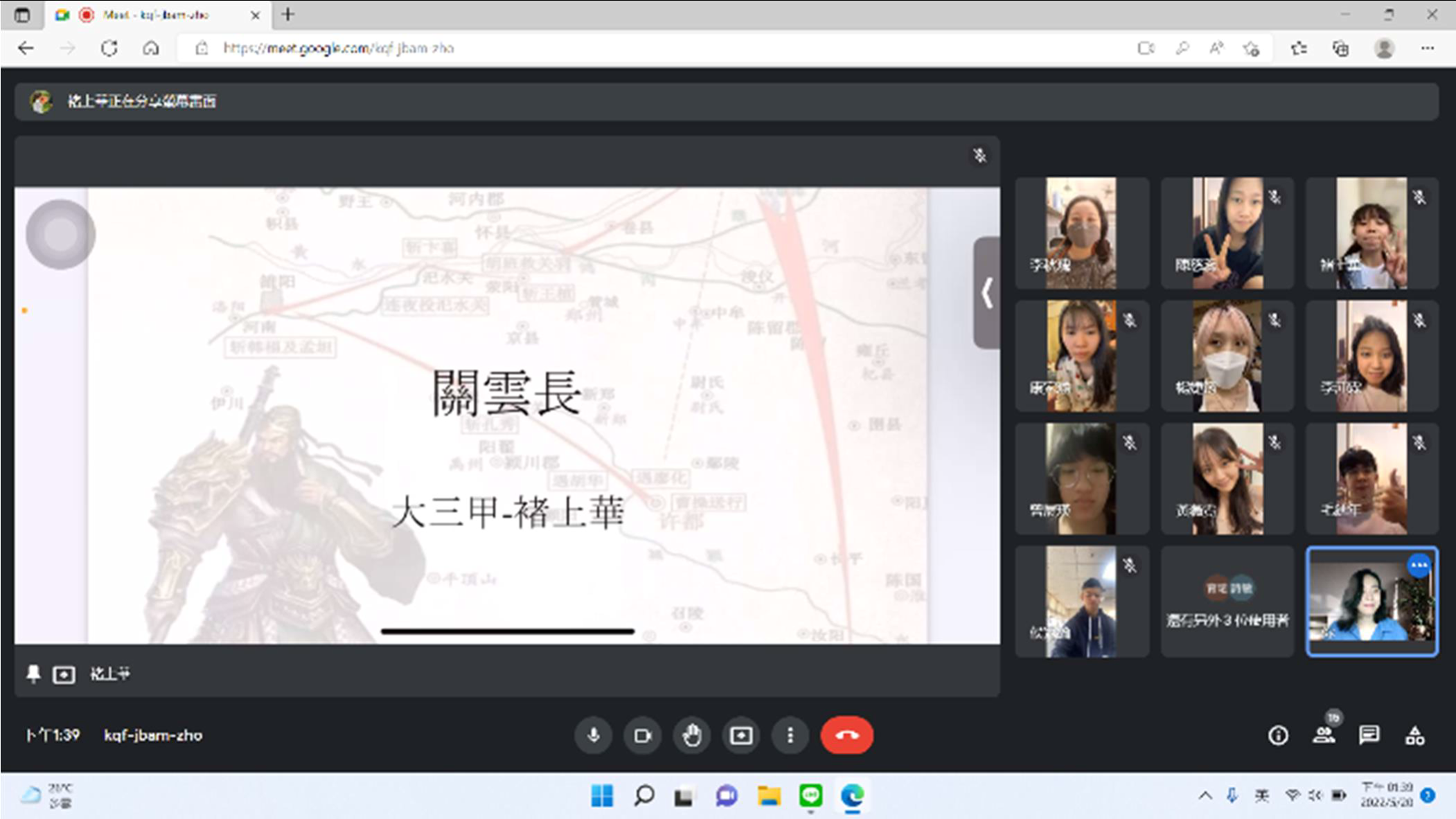Open a new browser tab
This screenshot has width=1456, height=819.
[288, 14]
